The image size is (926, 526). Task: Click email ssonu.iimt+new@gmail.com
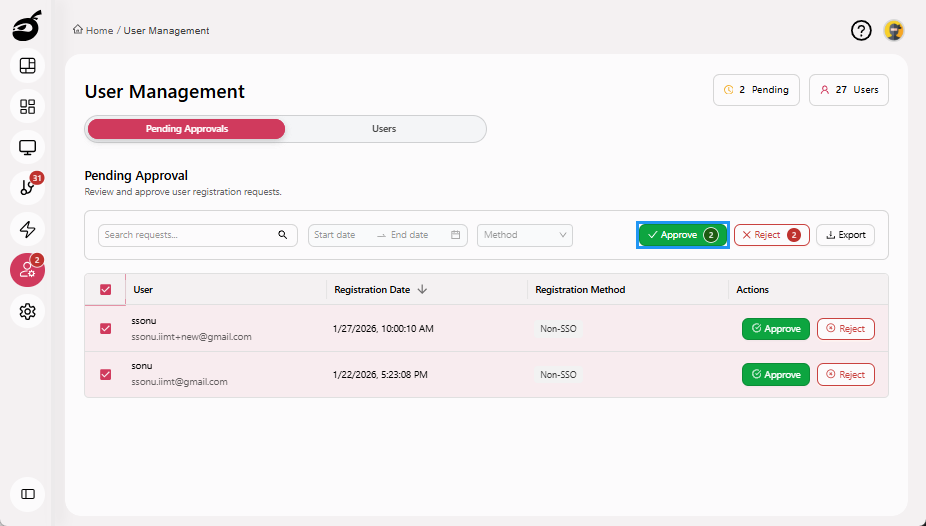[191, 337]
